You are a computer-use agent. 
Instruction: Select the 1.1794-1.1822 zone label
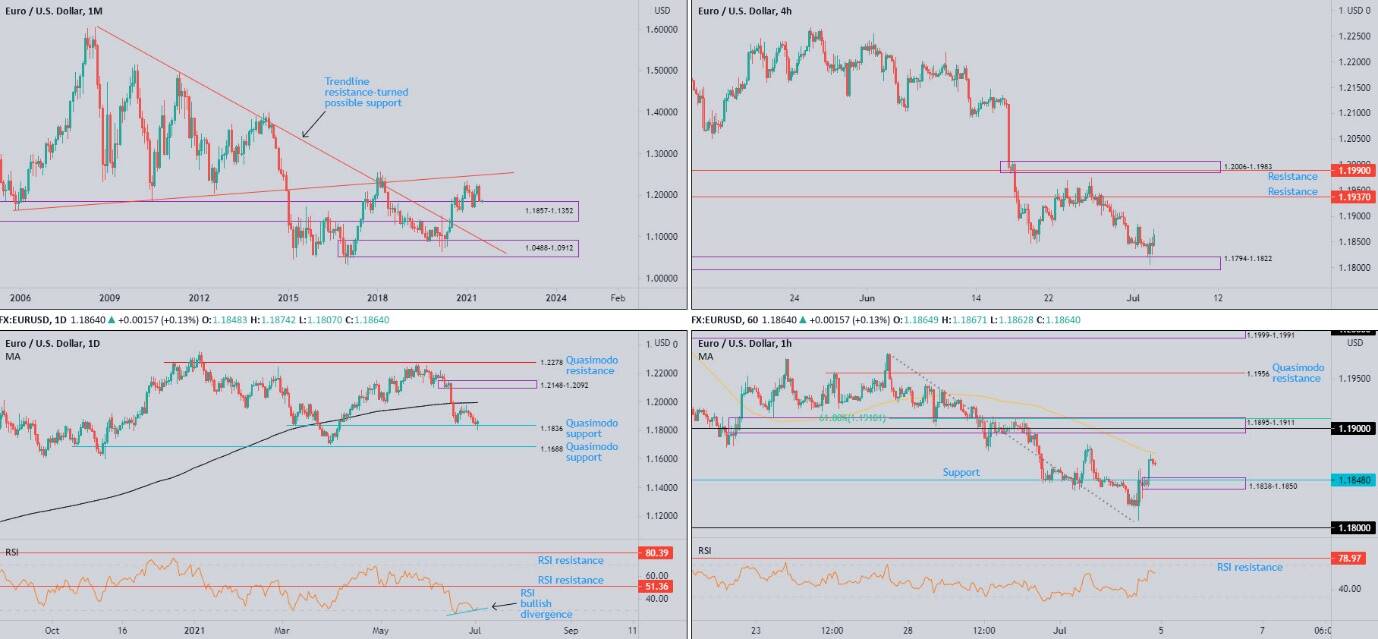click(x=1249, y=259)
